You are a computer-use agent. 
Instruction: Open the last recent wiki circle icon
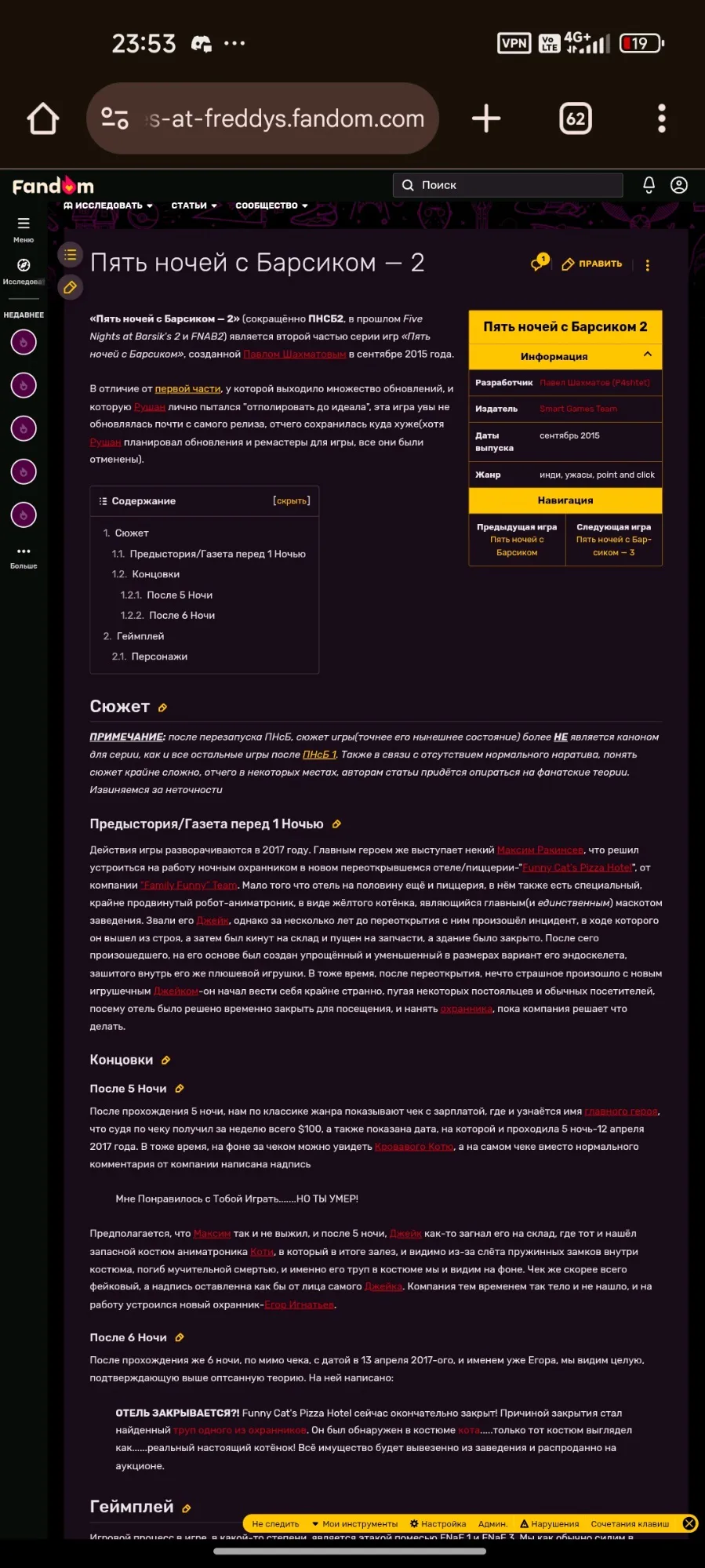(24, 515)
